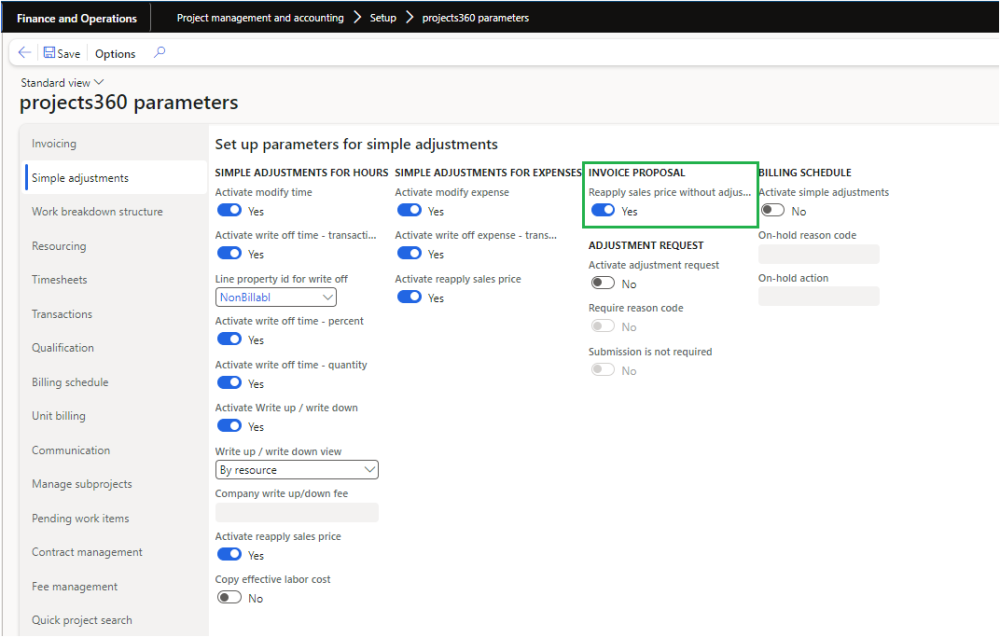The image size is (1000, 637).
Task: Enable Activate adjustment request toggle
Action: click(602, 284)
